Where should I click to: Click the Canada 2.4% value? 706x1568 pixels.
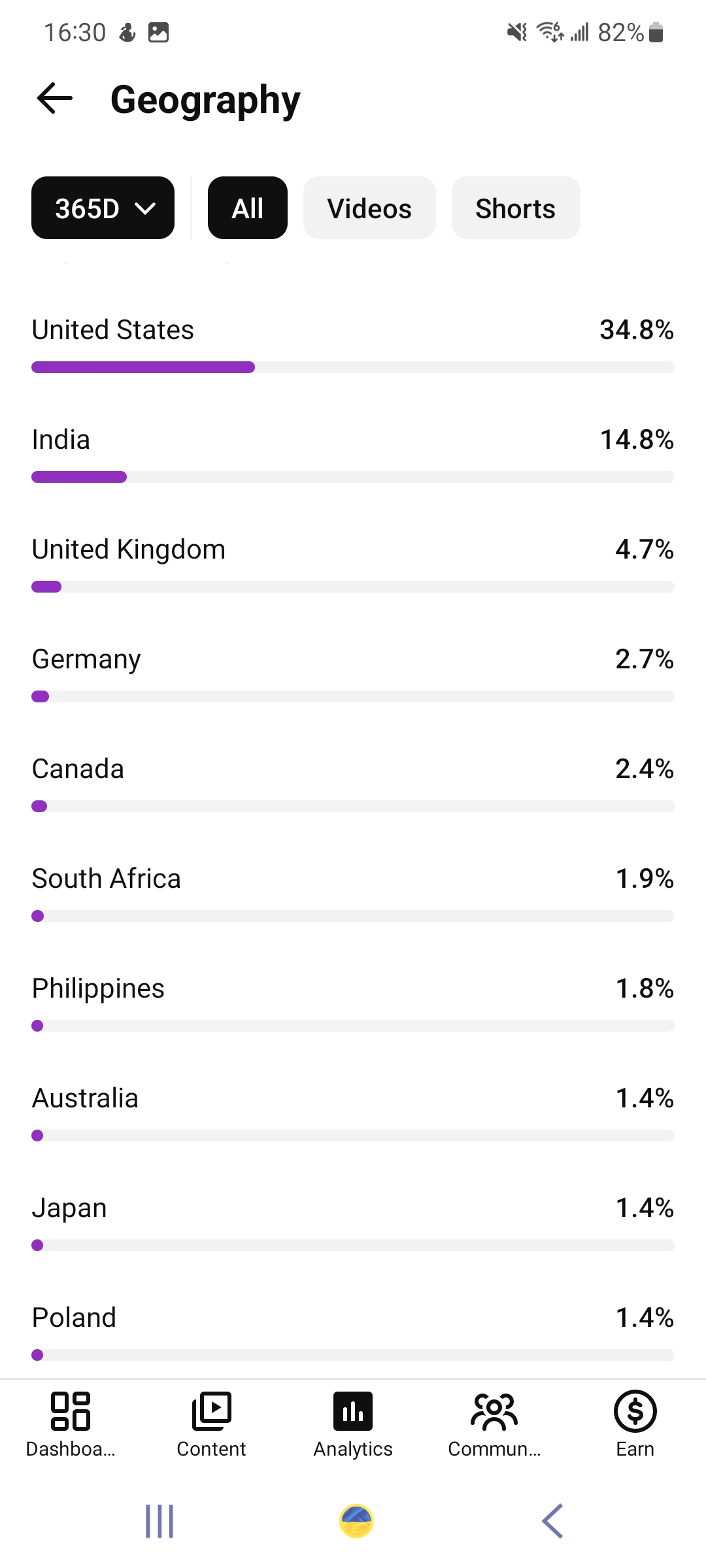645,769
